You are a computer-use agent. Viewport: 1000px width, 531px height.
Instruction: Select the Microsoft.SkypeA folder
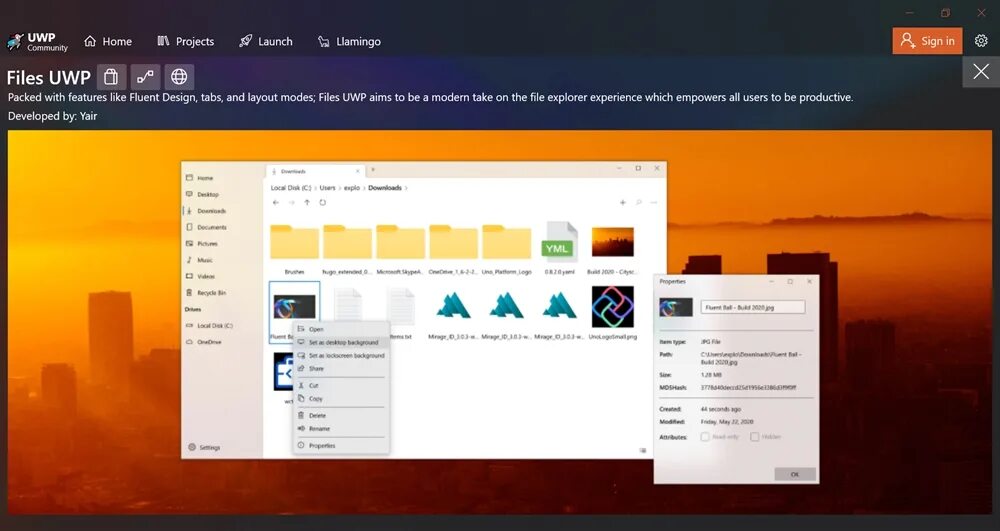[400, 249]
